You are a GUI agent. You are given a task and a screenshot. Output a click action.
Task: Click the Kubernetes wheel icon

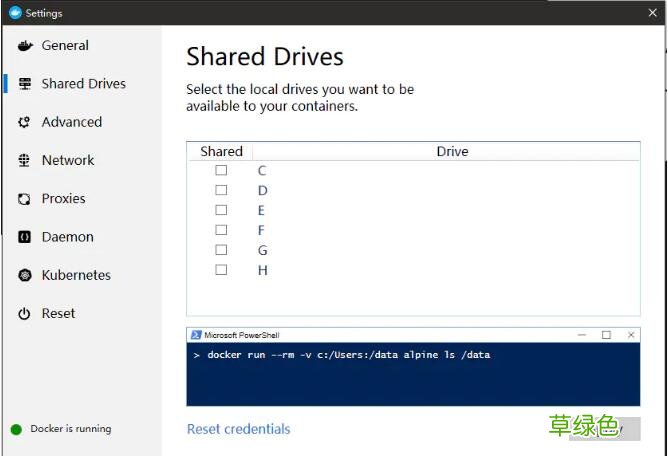coord(25,275)
